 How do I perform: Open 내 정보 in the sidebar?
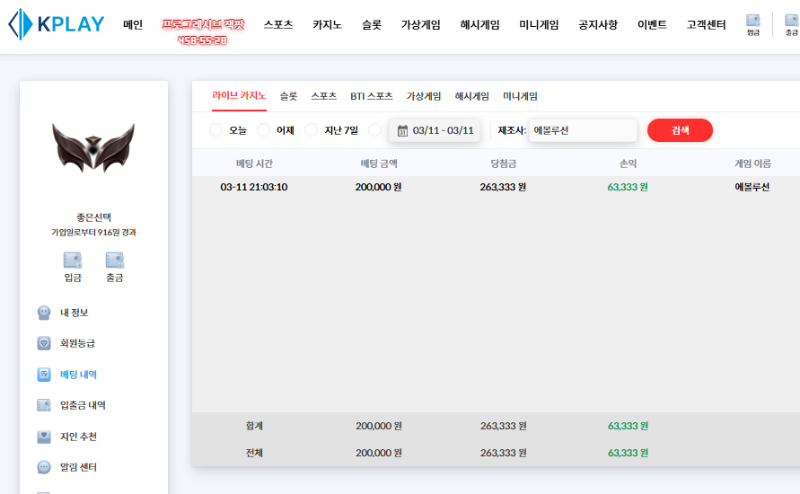(x=74, y=312)
